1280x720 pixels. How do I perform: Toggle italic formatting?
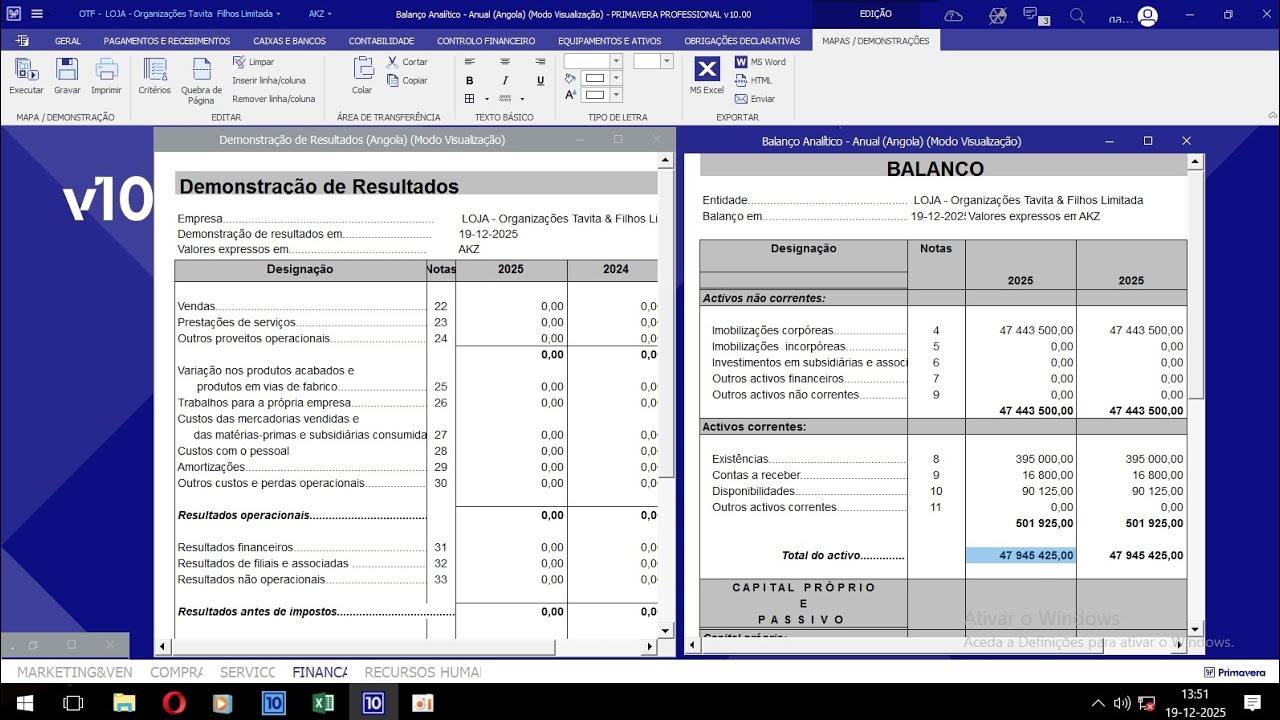[505, 81]
